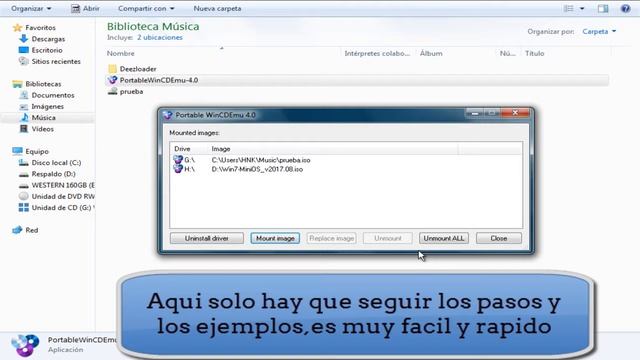Select D:\Win7-MiniOS_v2017.08.iso image entry
Image resolution: width=640 pixels, height=360 pixels.
257,169
